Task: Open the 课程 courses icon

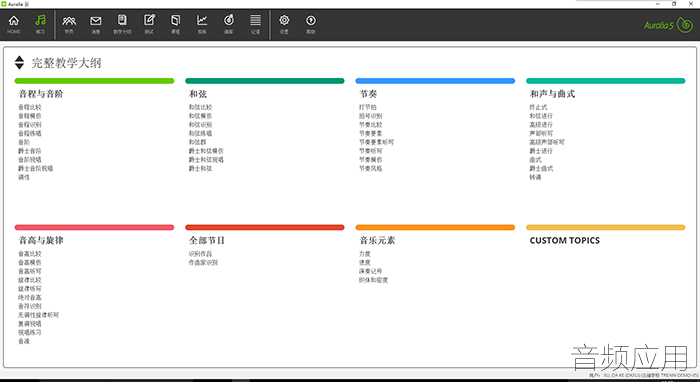Action: coord(175,24)
